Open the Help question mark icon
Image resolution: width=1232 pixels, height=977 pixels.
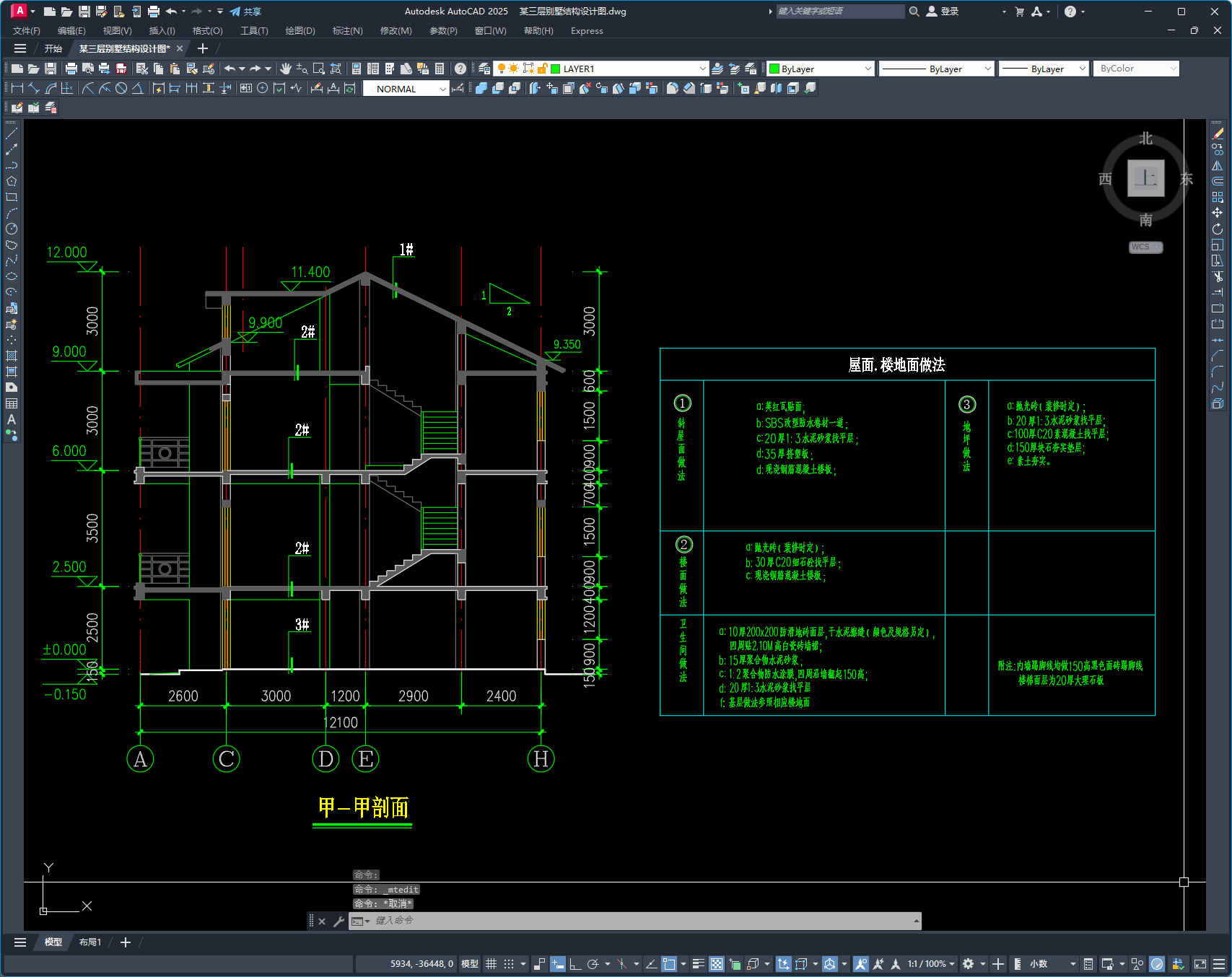(x=460, y=69)
